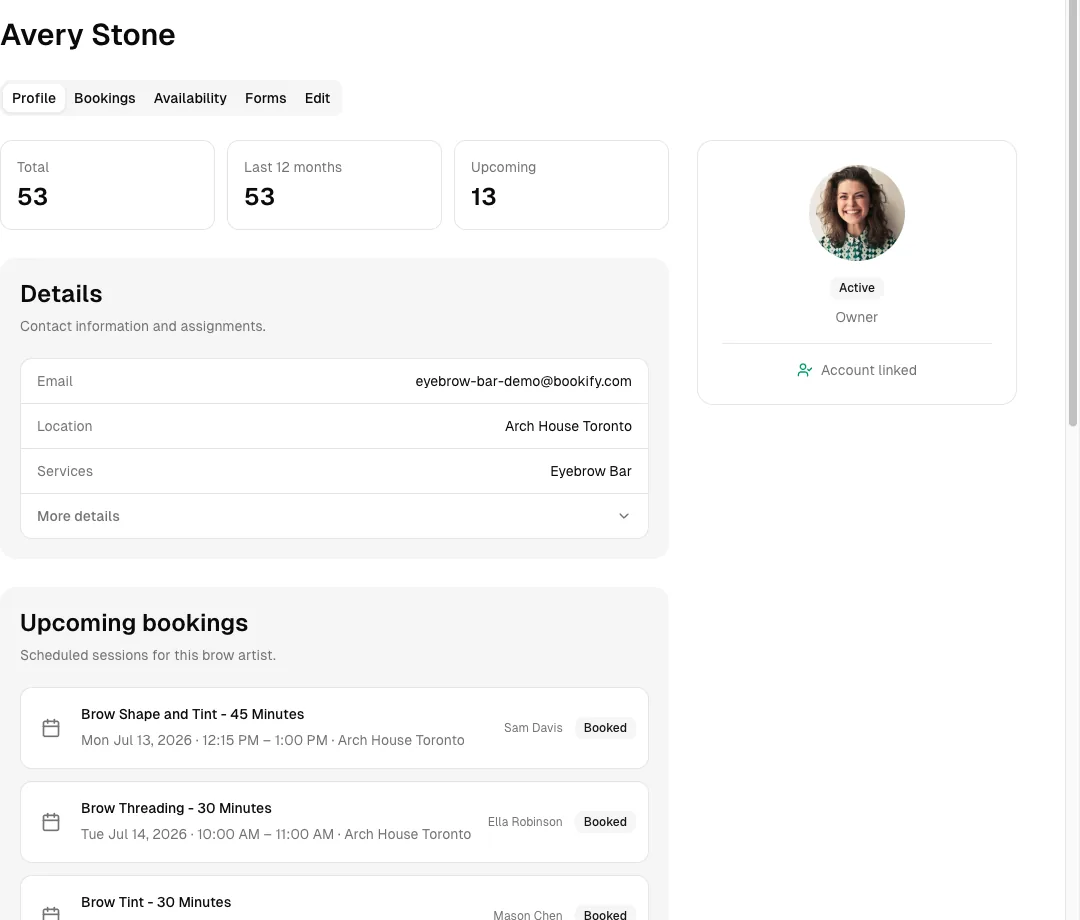This screenshot has width=1080, height=920.
Task: Click the email eyebrow-bar-demo@bookify.com
Action: point(523,381)
